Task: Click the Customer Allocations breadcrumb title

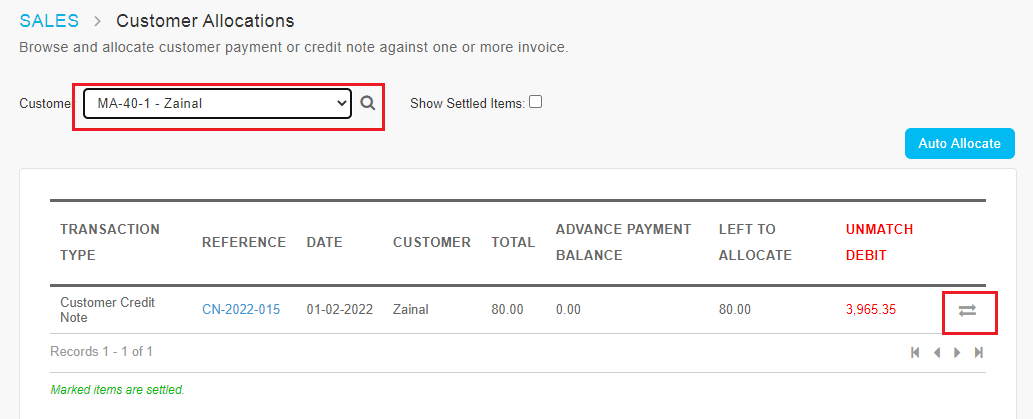Action: pos(206,21)
